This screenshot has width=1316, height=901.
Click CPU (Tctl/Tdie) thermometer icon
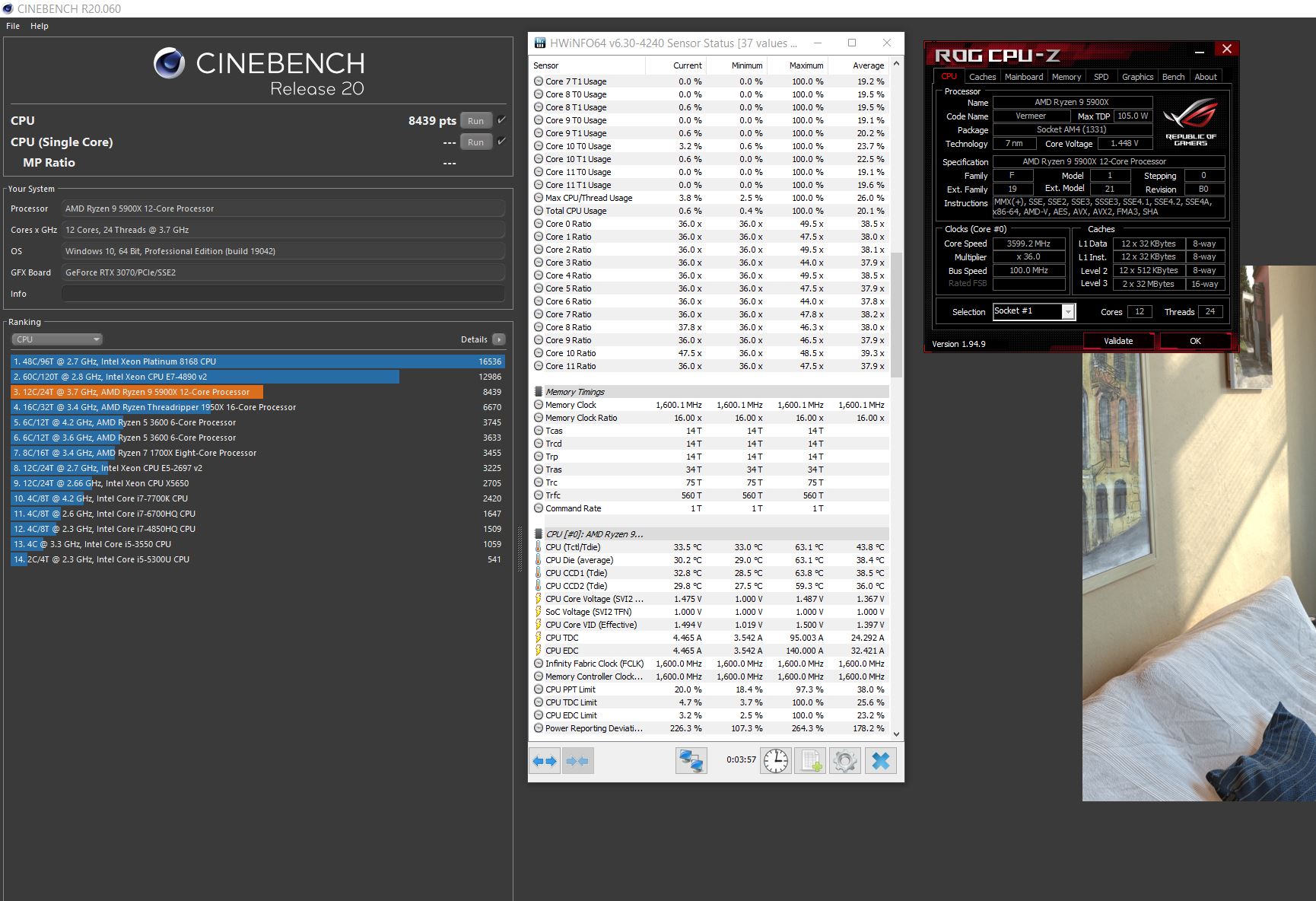pos(539,547)
